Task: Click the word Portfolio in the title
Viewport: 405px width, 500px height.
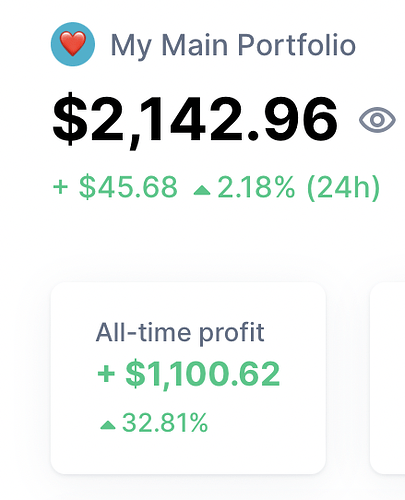Action: [297, 44]
